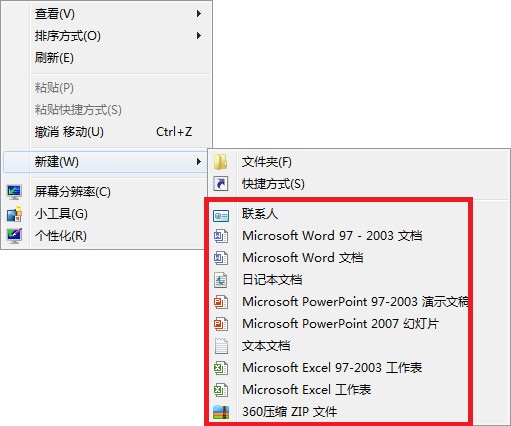This screenshot has height=426, width=511.
Task: Click the shortcut arrow icon beside 快捷方式(S)
Action: click(221, 184)
